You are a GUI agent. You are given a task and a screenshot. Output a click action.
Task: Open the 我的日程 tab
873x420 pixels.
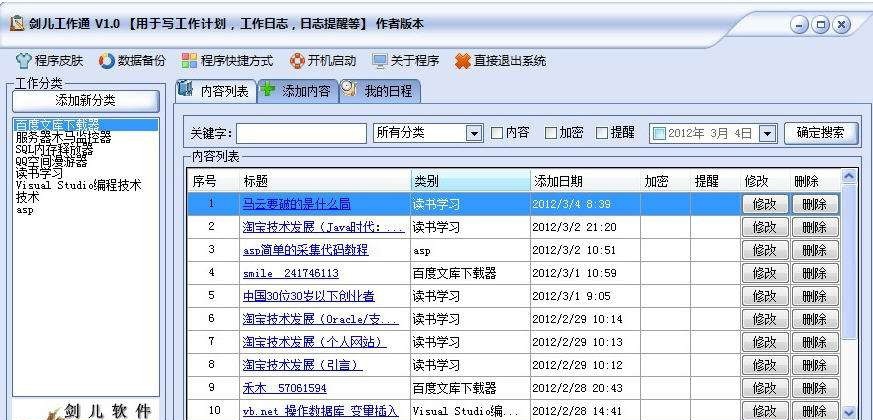[380, 91]
